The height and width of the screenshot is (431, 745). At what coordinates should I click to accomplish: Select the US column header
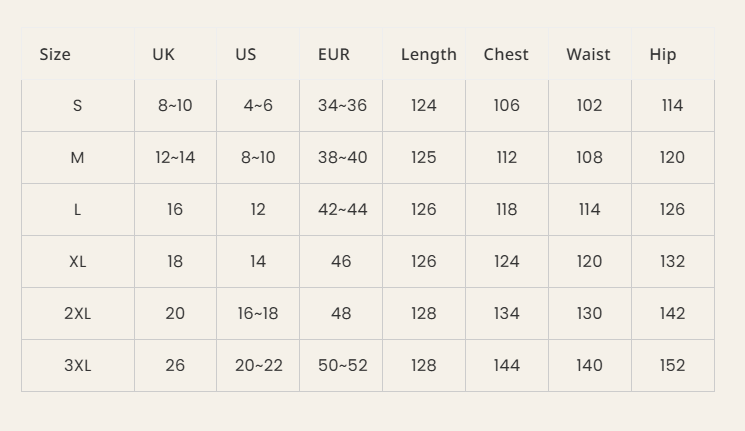pyautogui.click(x=246, y=55)
